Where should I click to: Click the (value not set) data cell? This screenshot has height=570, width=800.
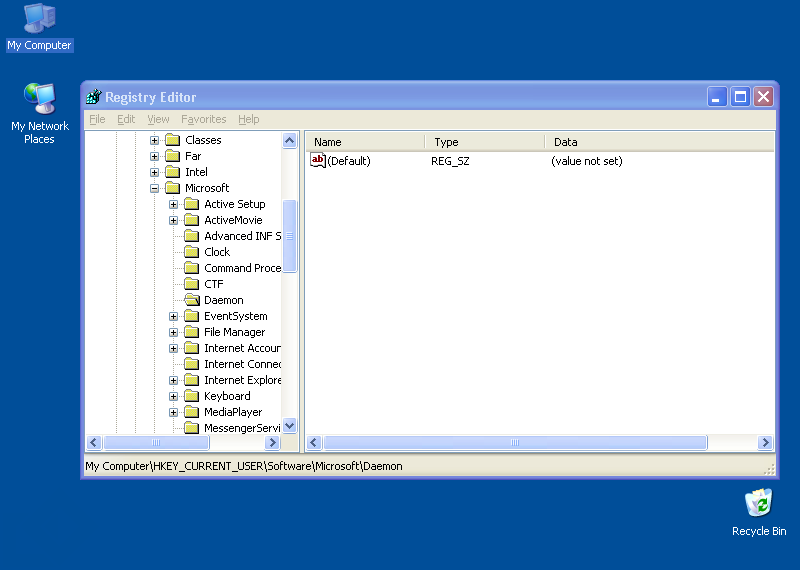587,161
